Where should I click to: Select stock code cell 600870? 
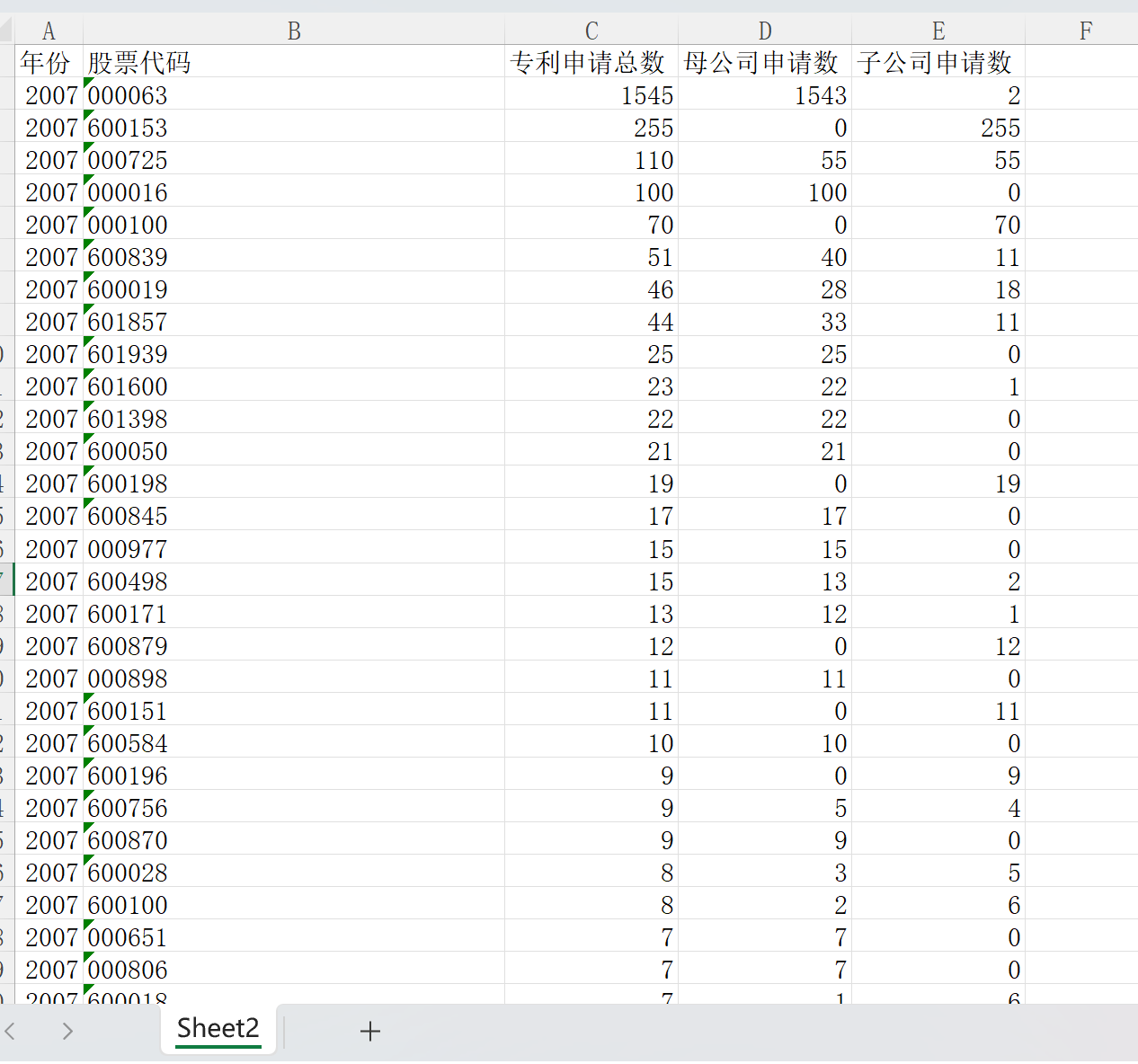[294, 838]
